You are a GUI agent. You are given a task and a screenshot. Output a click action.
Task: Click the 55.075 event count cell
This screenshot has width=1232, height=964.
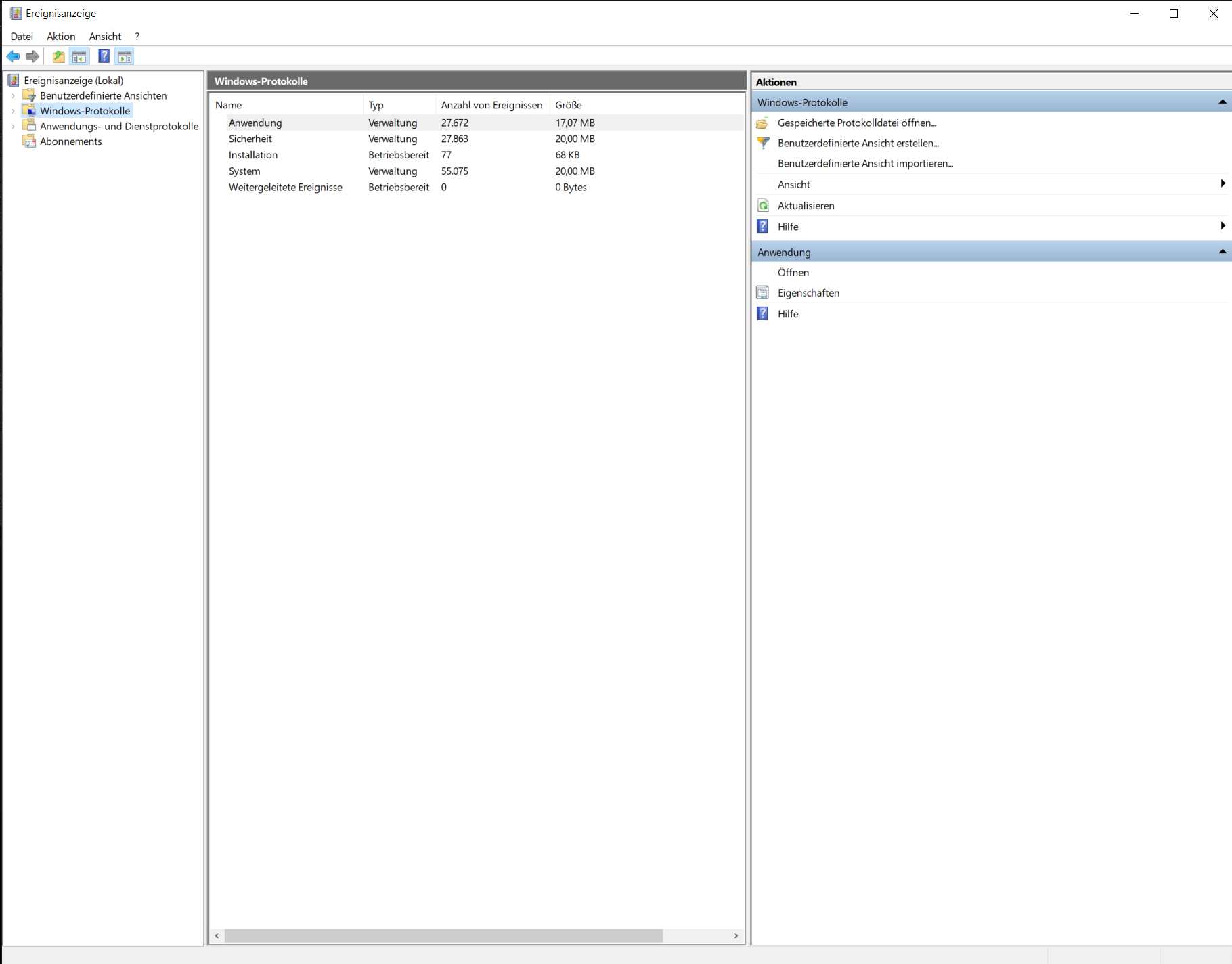(454, 171)
